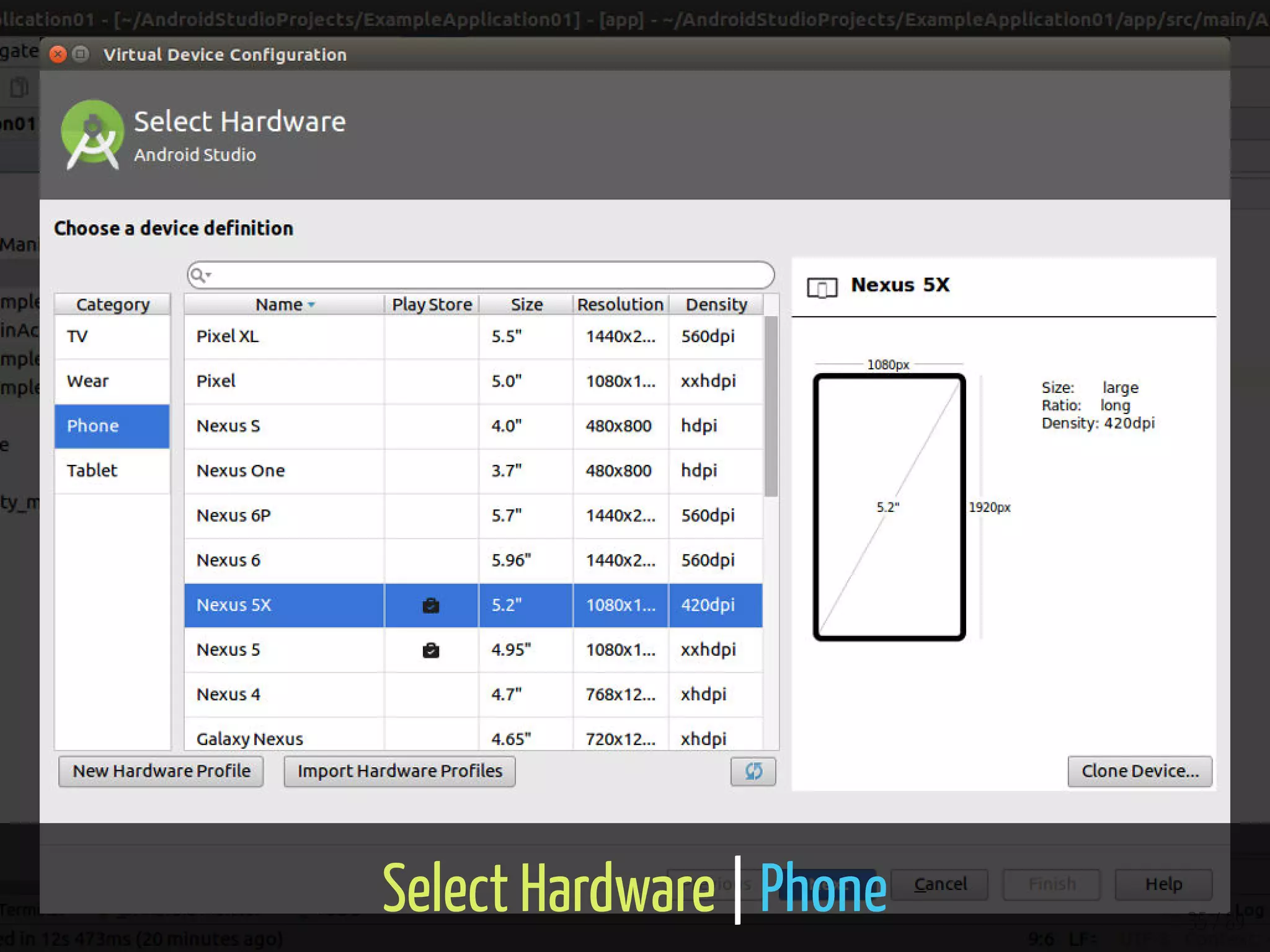Click the search magnifier icon in filter box

pyautogui.click(x=199, y=275)
